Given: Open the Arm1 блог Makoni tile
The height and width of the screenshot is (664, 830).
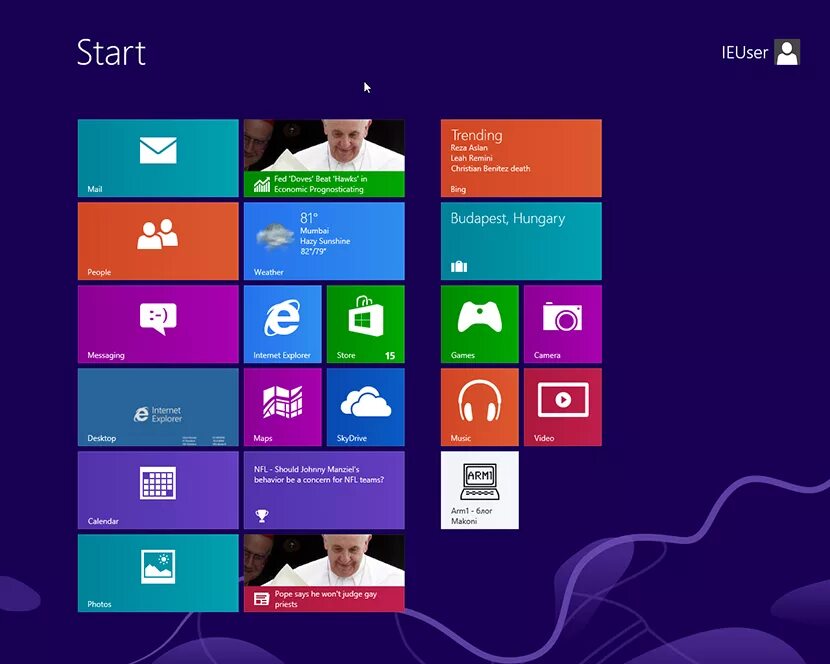Looking at the screenshot, I should (480, 490).
